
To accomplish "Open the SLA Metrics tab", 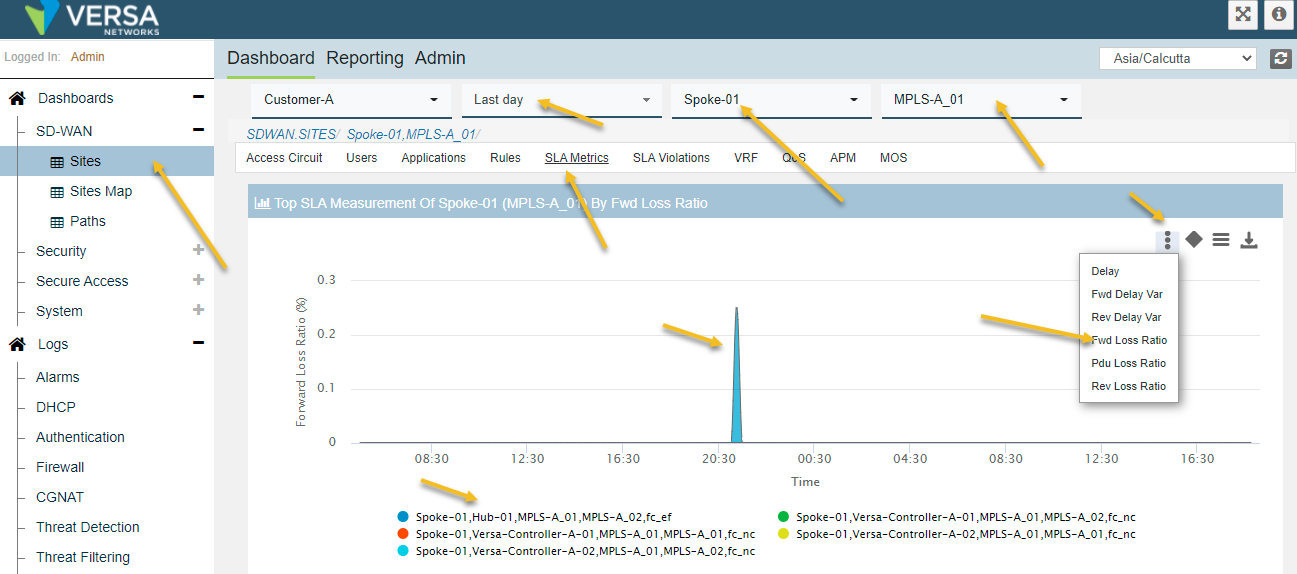I will point(577,158).
